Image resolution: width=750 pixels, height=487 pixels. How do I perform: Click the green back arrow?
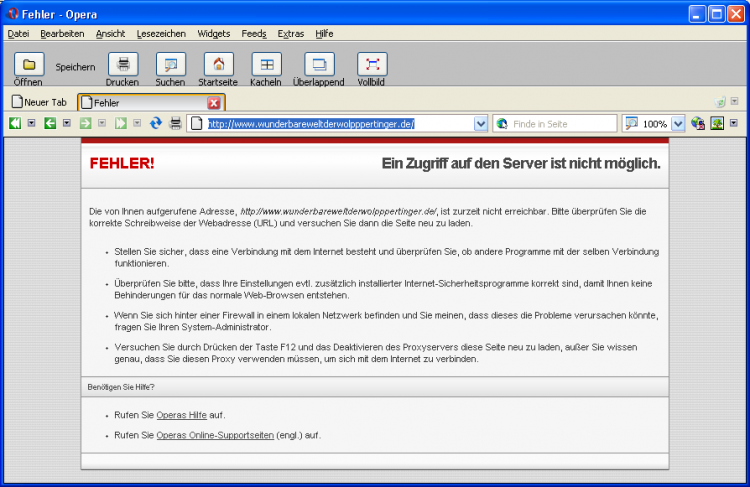pos(50,123)
